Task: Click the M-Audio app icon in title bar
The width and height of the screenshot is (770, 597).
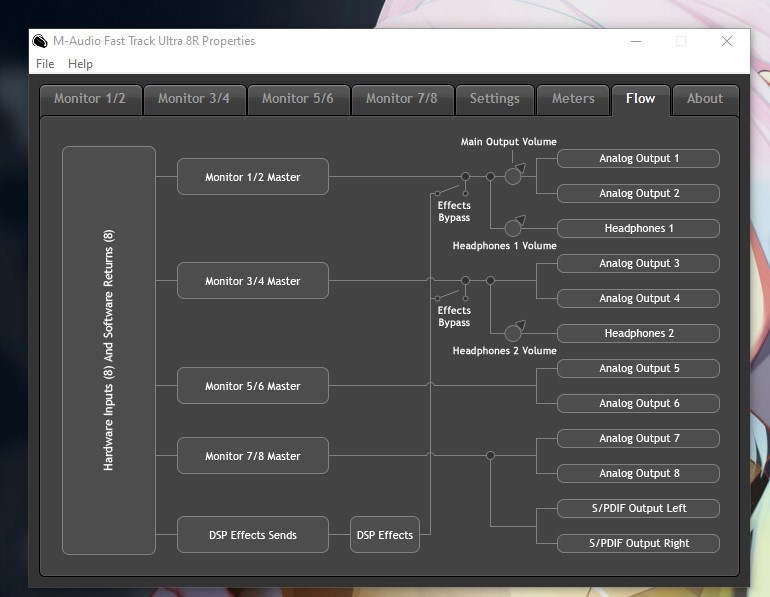Action: (40, 41)
